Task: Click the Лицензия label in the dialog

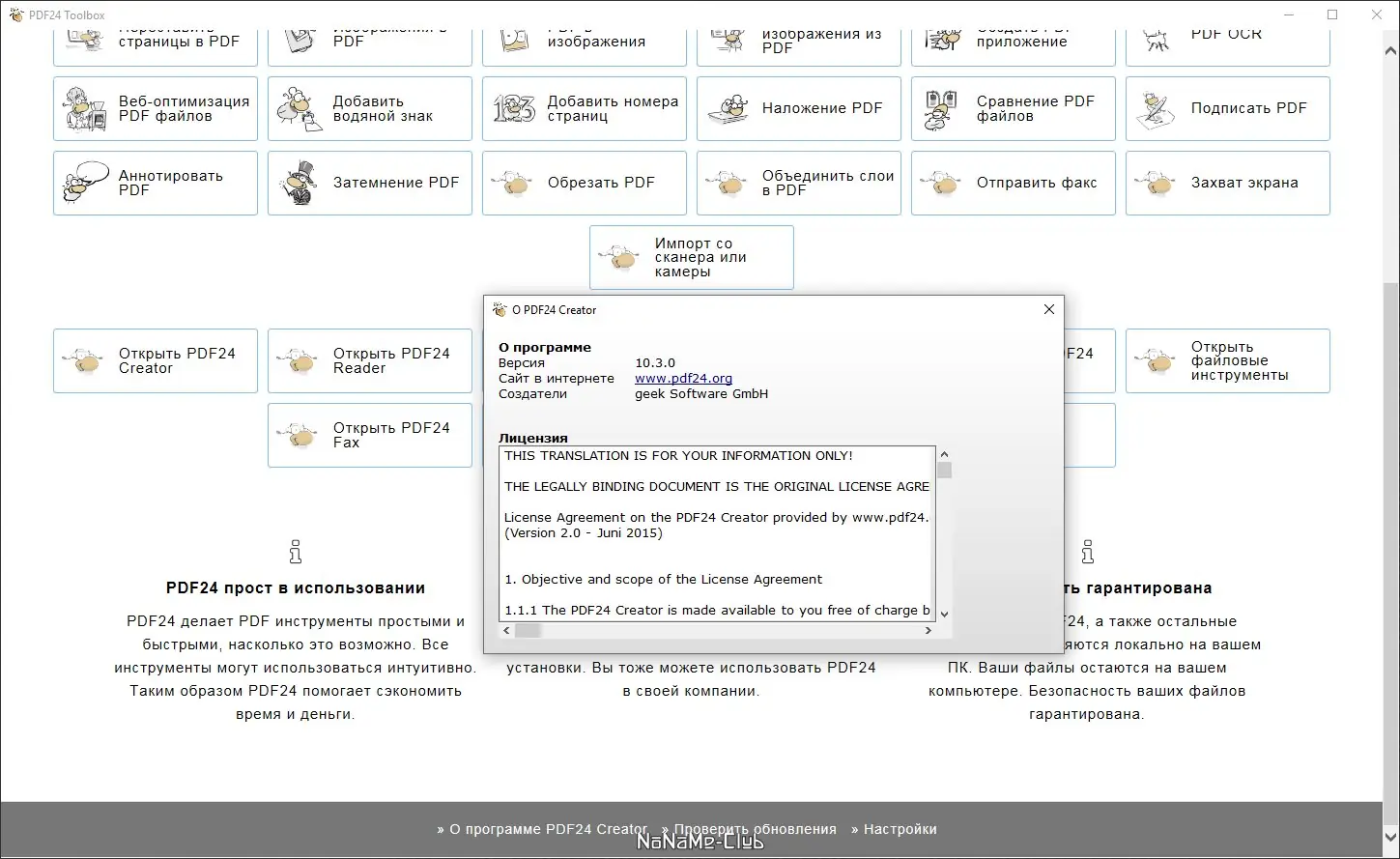Action: click(533, 439)
